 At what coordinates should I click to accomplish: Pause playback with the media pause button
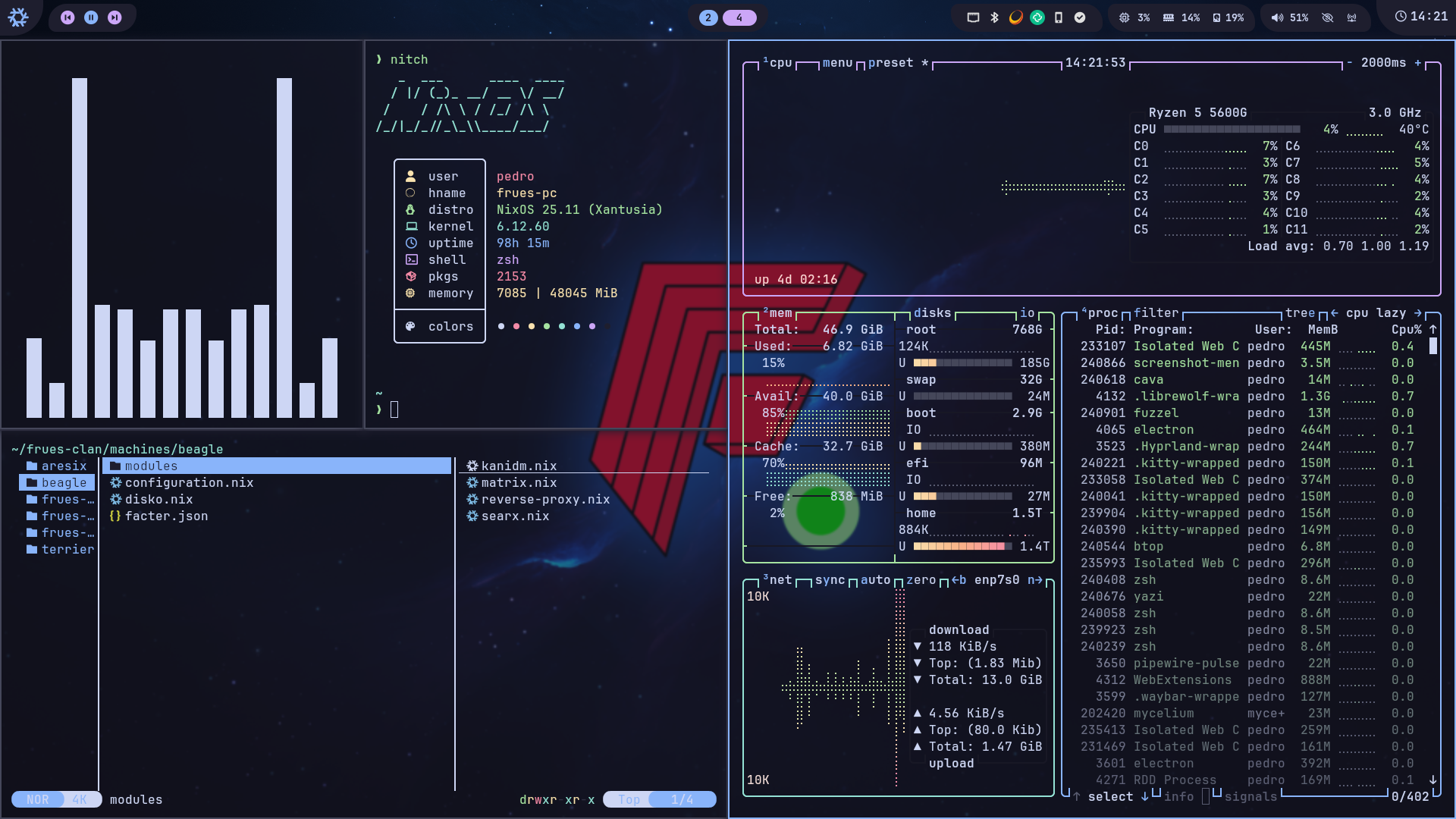click(91, 17)
